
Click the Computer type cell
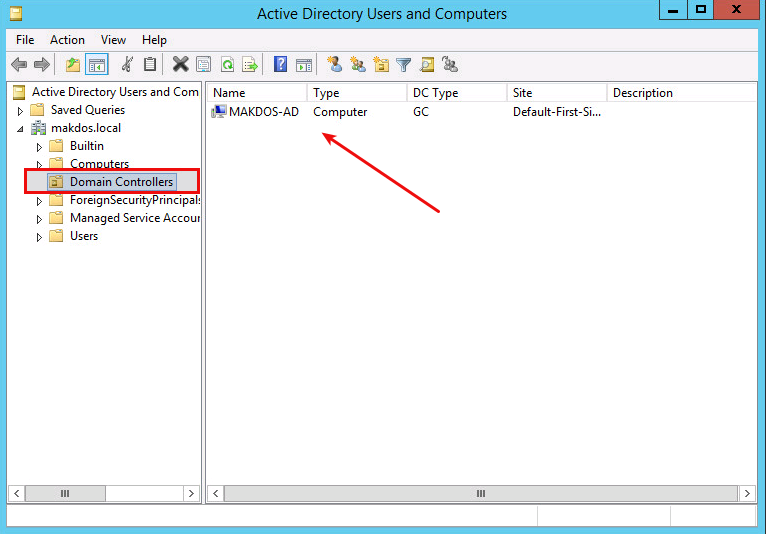tap(340, 112)
